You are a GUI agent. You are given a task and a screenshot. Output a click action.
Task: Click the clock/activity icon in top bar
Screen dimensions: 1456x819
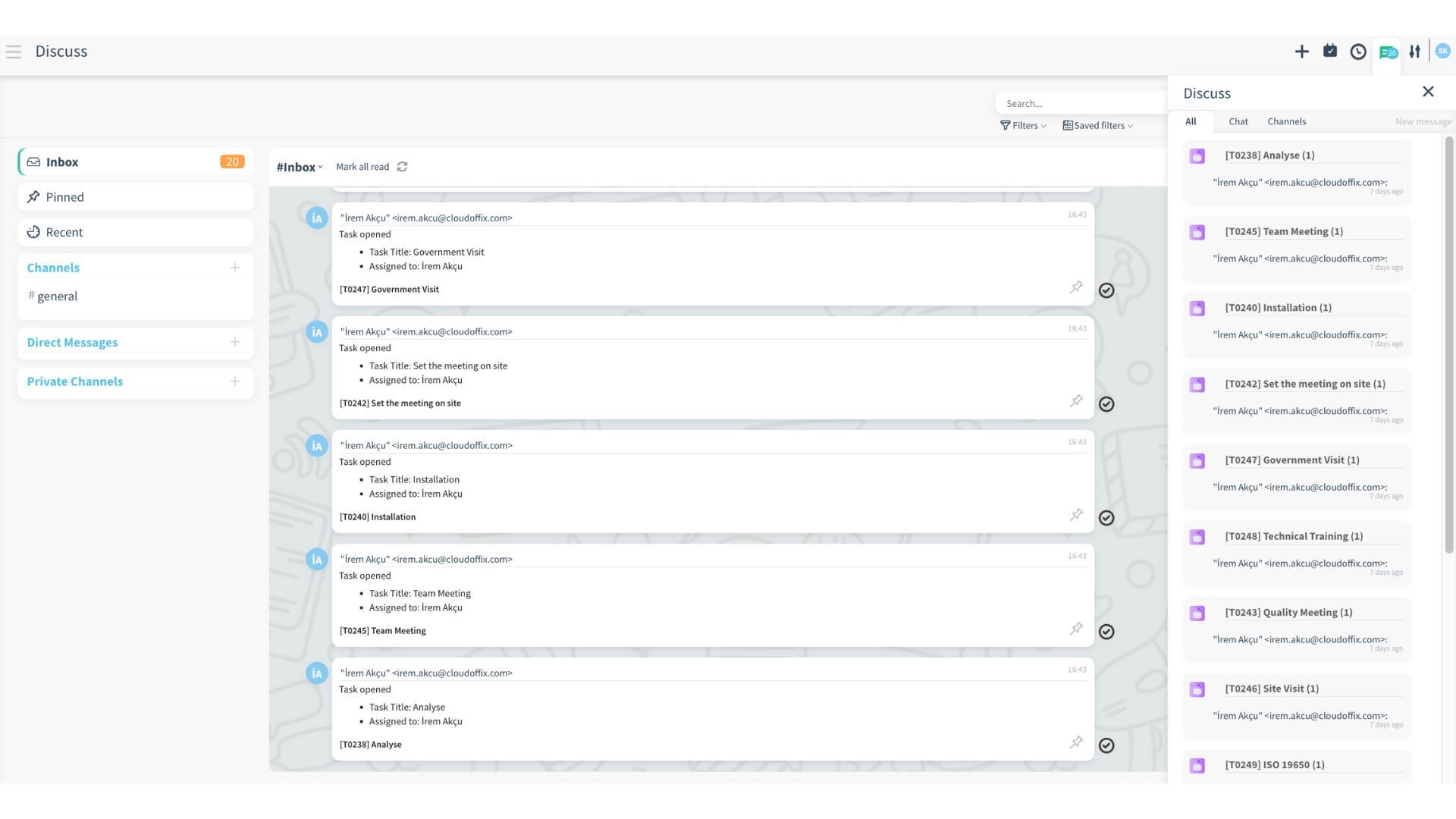pyautogui.click(x=1358, y=52)
